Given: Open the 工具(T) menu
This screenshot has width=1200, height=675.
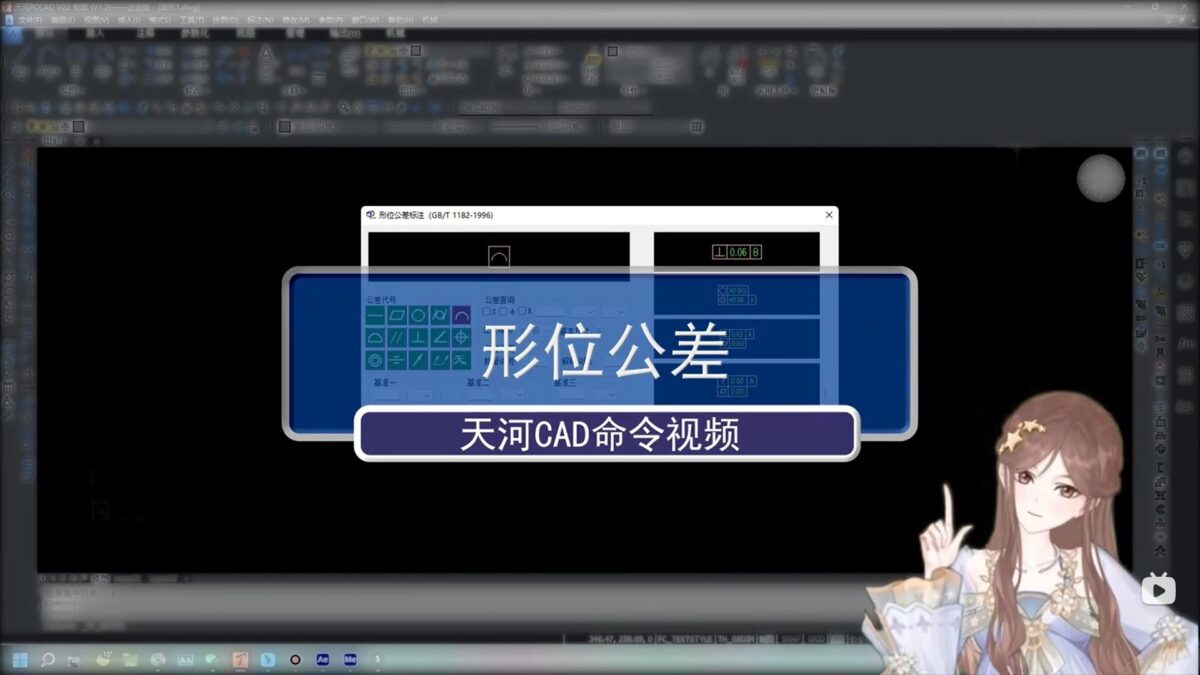Looking at the screenshot, I should click(x=192, y=20).
